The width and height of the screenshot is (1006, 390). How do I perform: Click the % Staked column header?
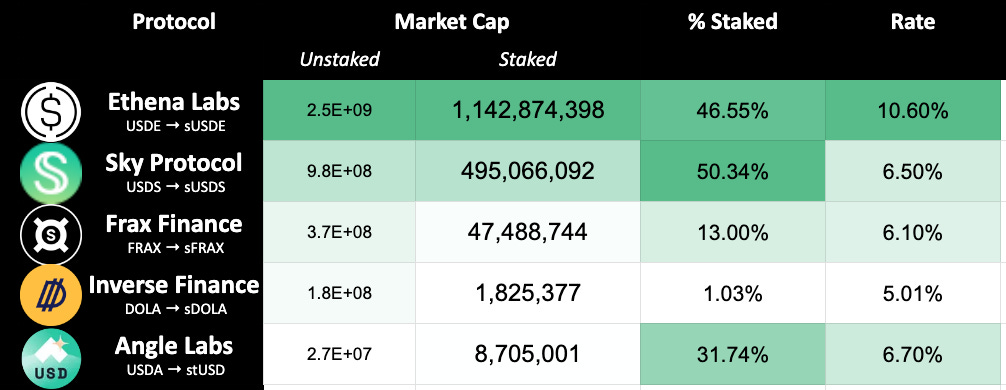pos(733,22)
